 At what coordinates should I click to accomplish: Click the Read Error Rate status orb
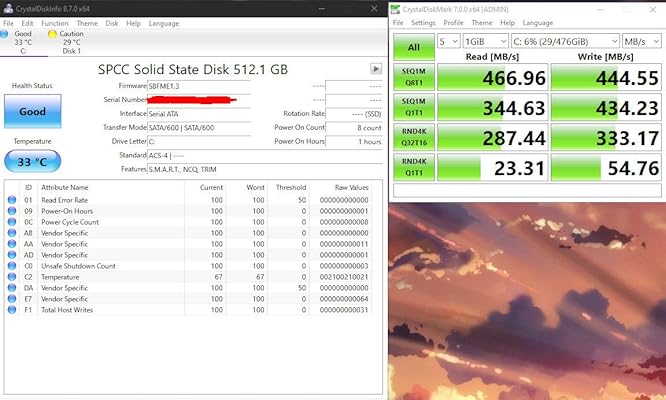click(x=12, y=200)
